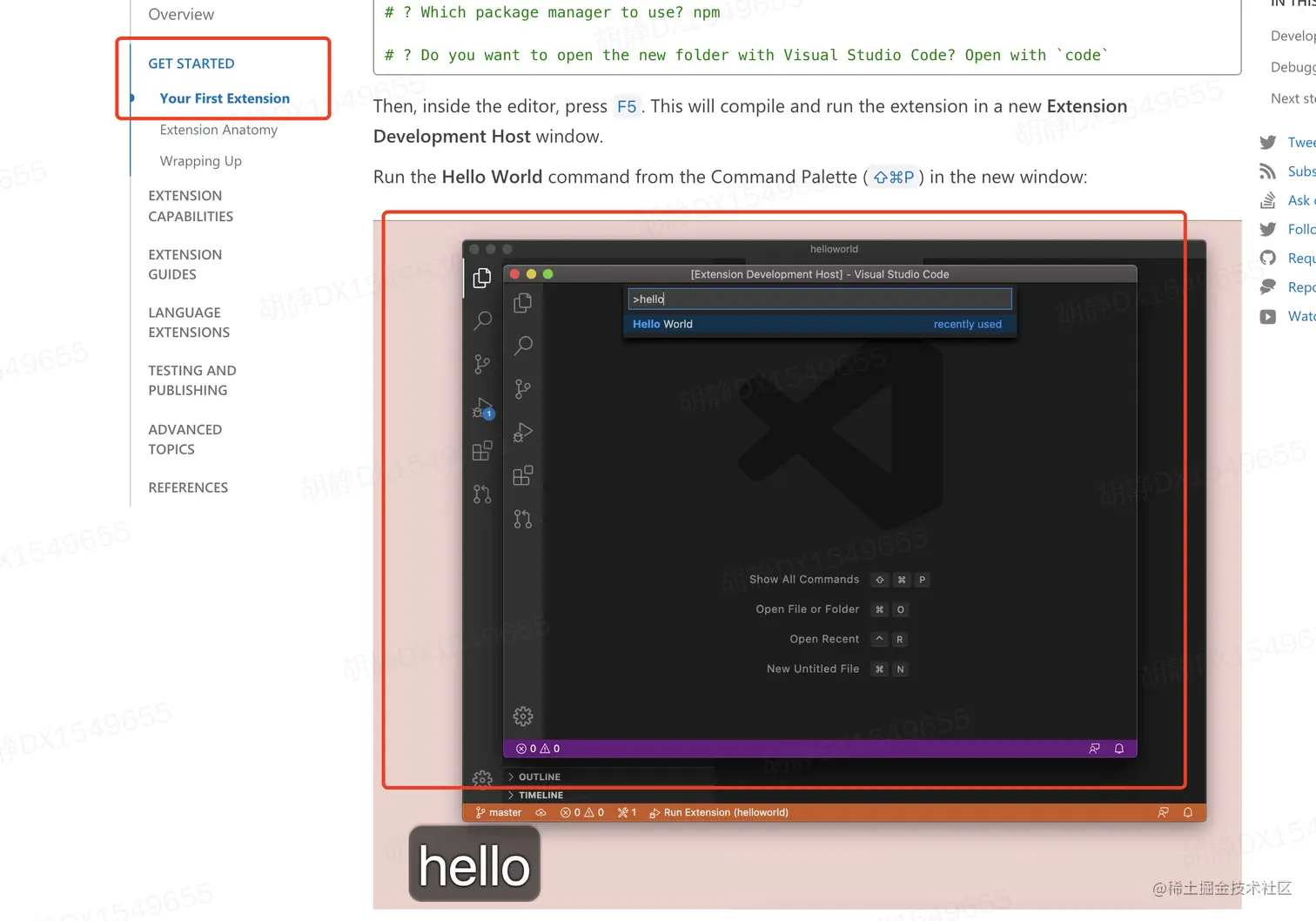This screenshot has height=921, width=1316.
Task: Open Search icon in Extension Development Host
Action: coord(523,346)
